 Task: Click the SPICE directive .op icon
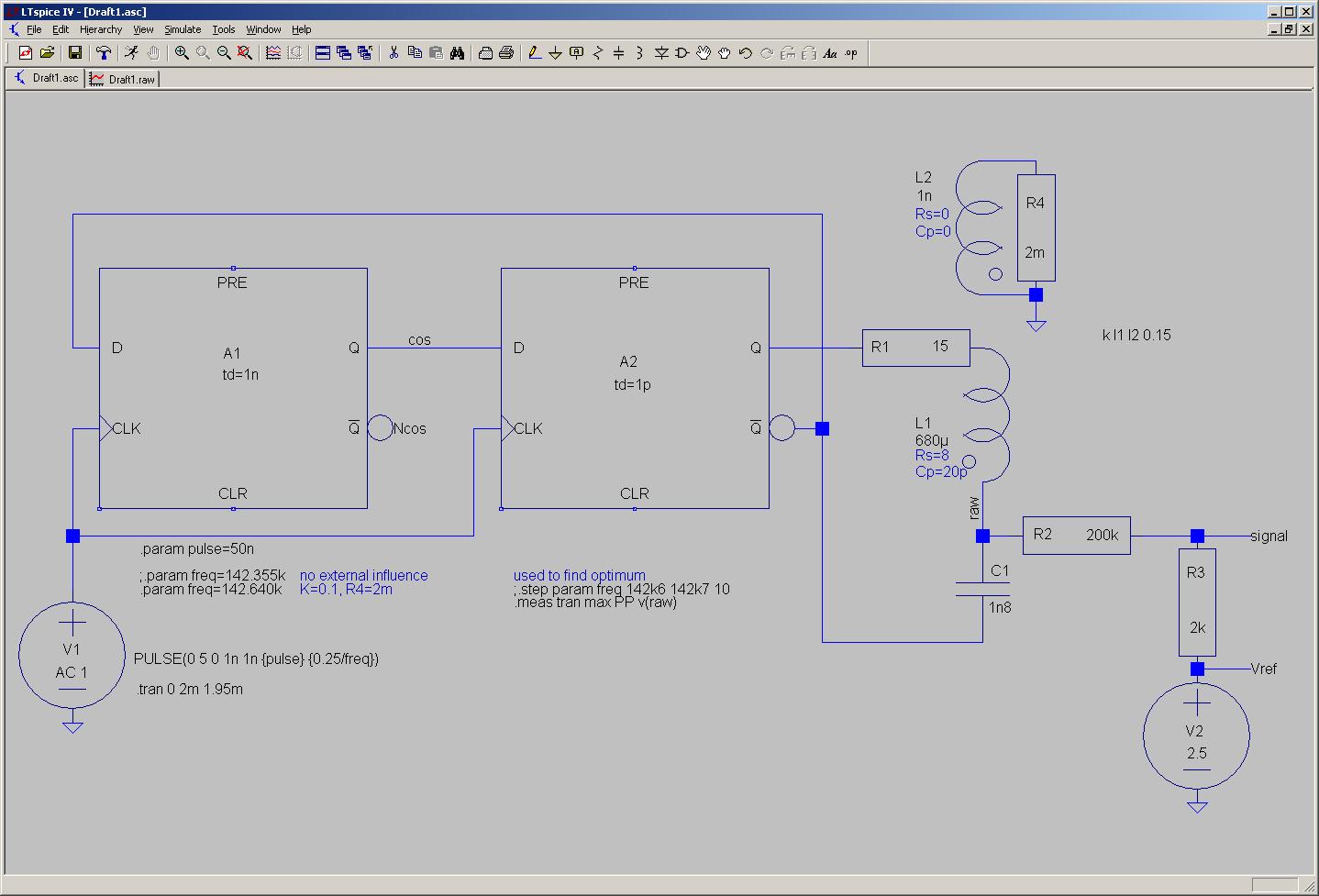click(x=851, y=53)
